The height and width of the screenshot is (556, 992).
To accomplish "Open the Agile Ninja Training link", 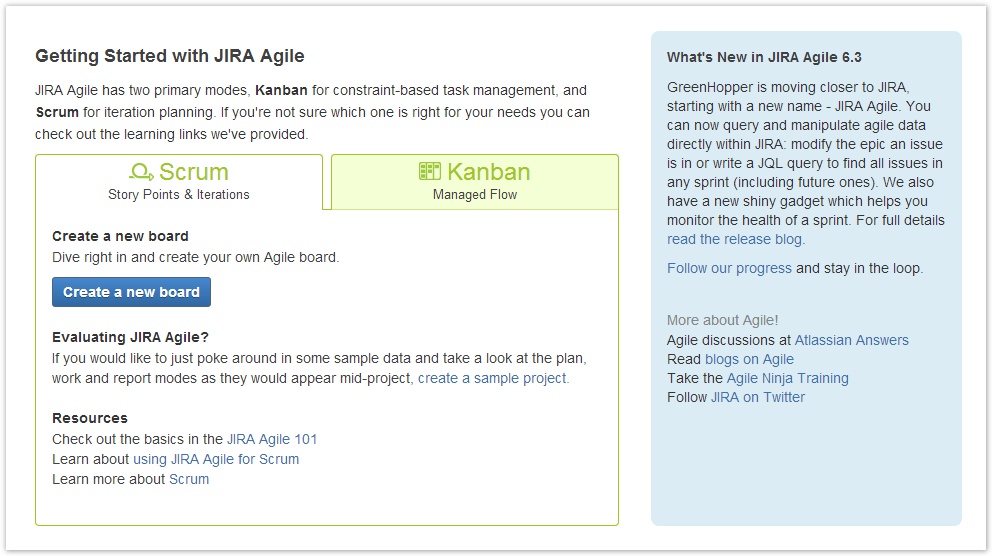I will [788, 378].
